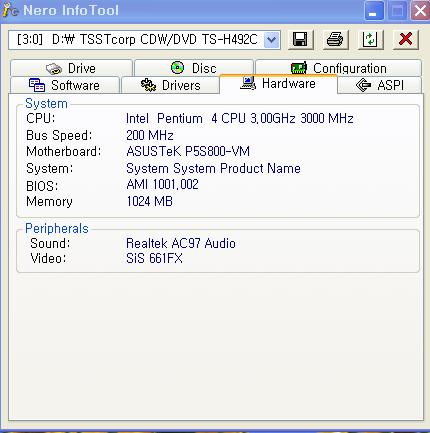The height and width of the screenshot is (433, 430).
Task: Switch to the Software tab
Action: click(65, 85)
